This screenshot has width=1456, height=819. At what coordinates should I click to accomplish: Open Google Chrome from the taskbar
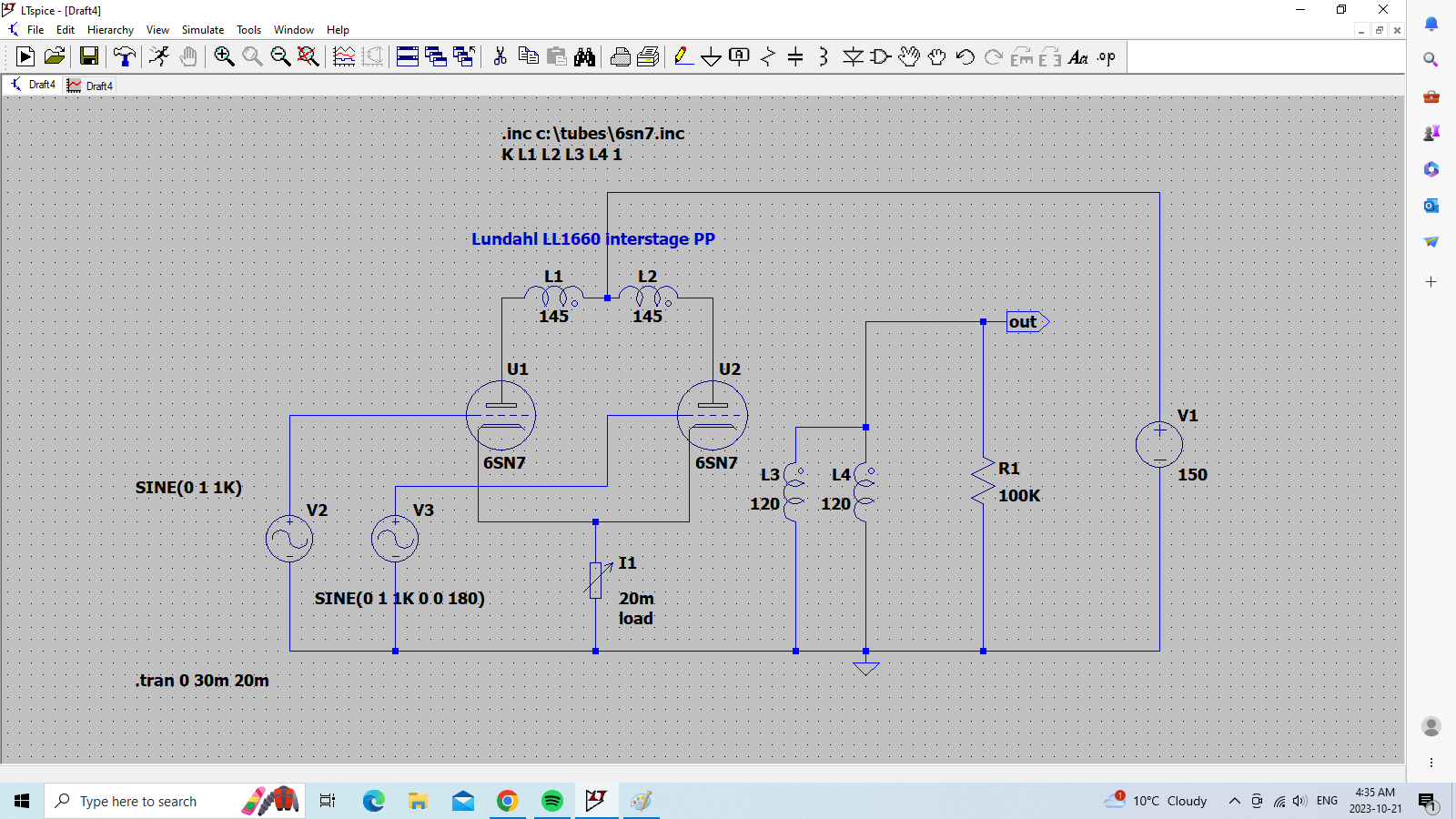click(x=508, y=801)
